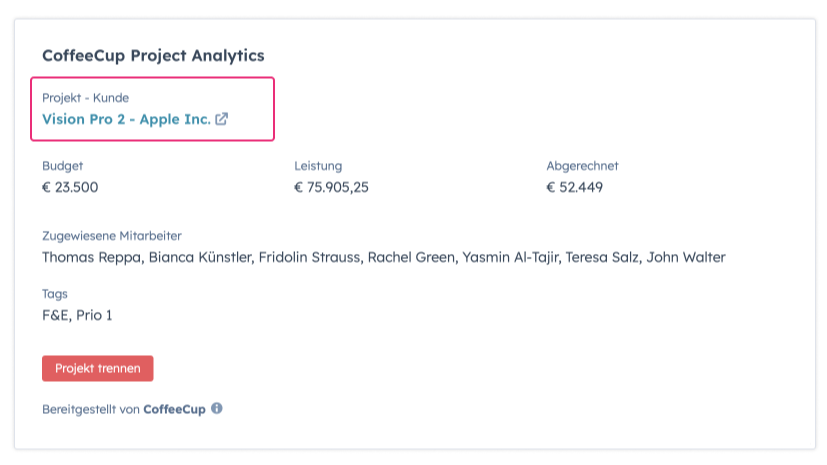
Task: Click on Fridolin Strauss in the employee list
Action: pyautogui.click(x=308, y=257)
